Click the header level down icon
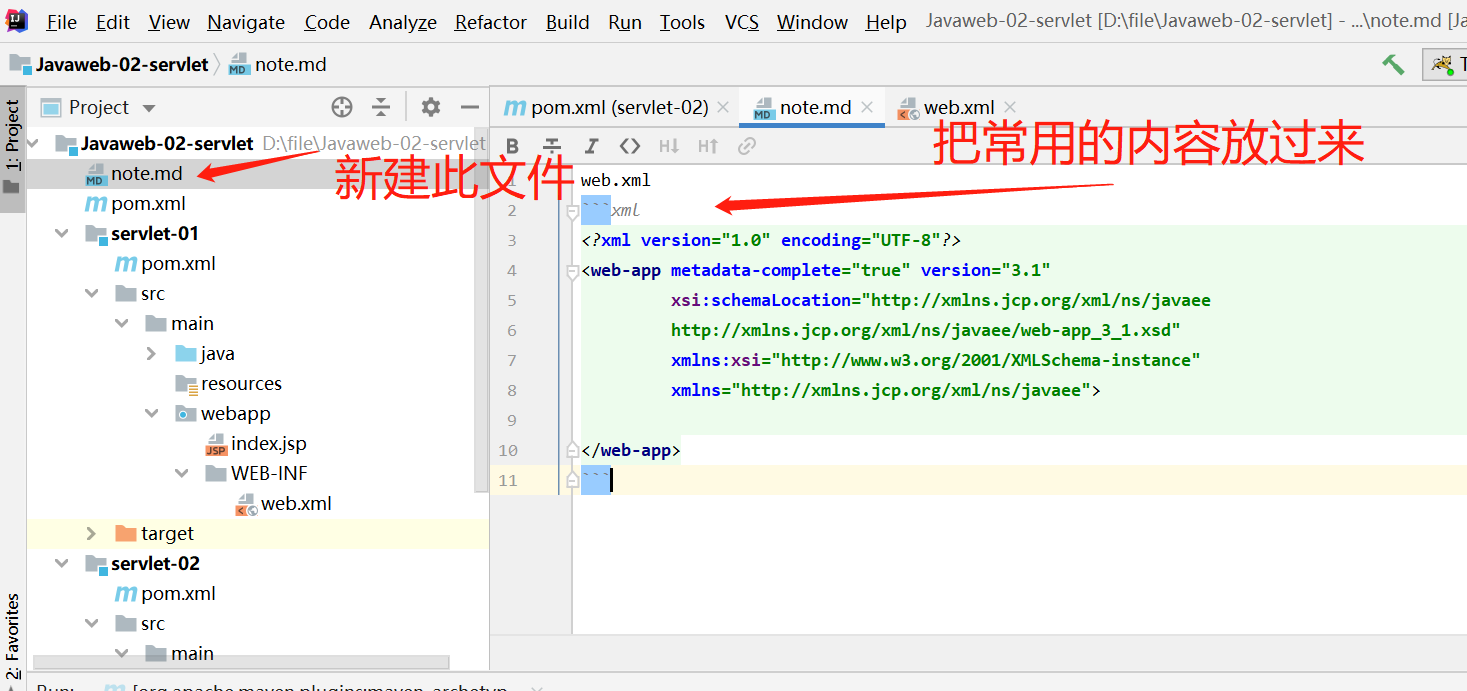This screenshot has height=691, width=1467. (x=669, y=146)
